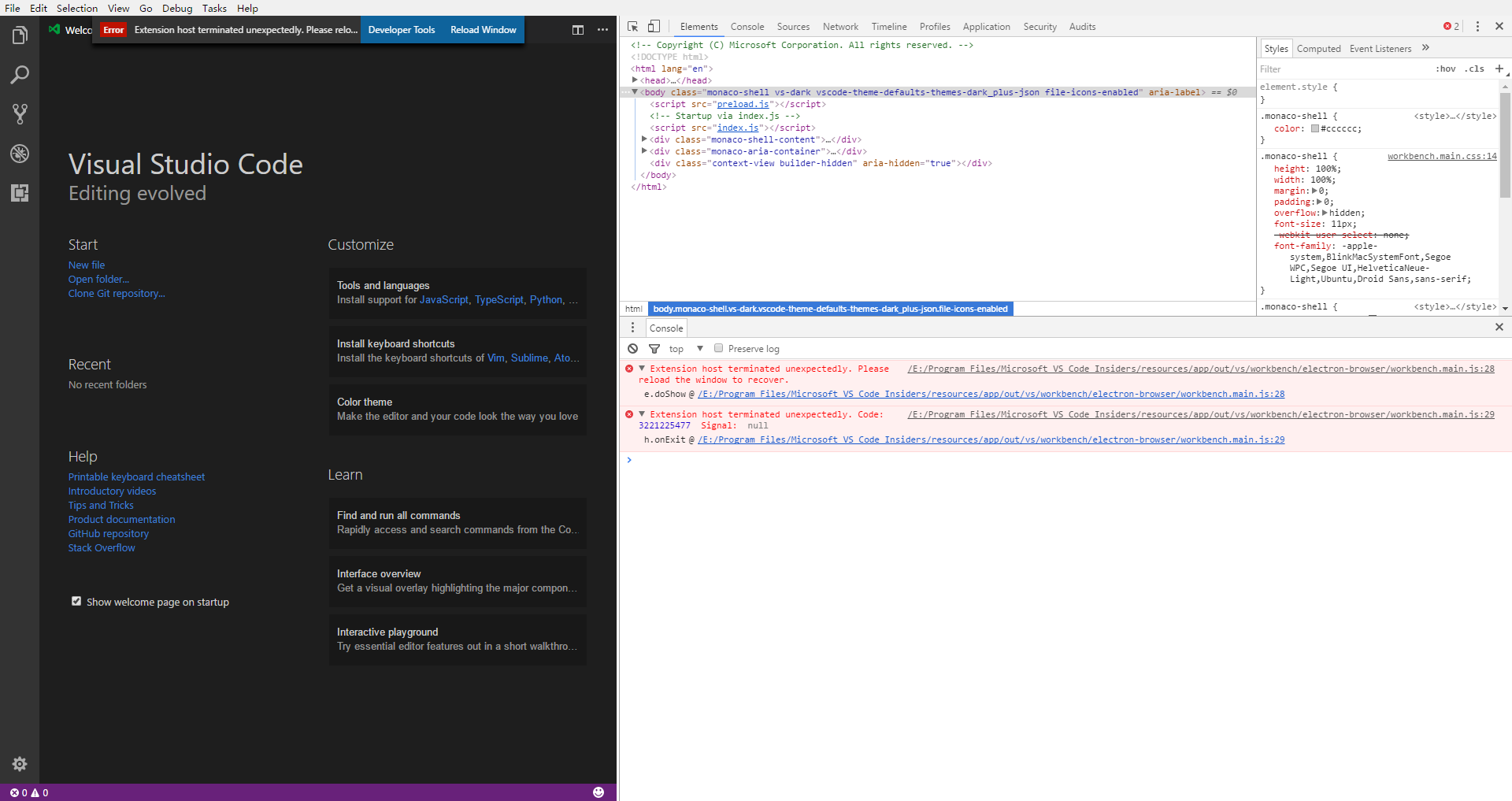Open the Debug menu

(177, 8)
